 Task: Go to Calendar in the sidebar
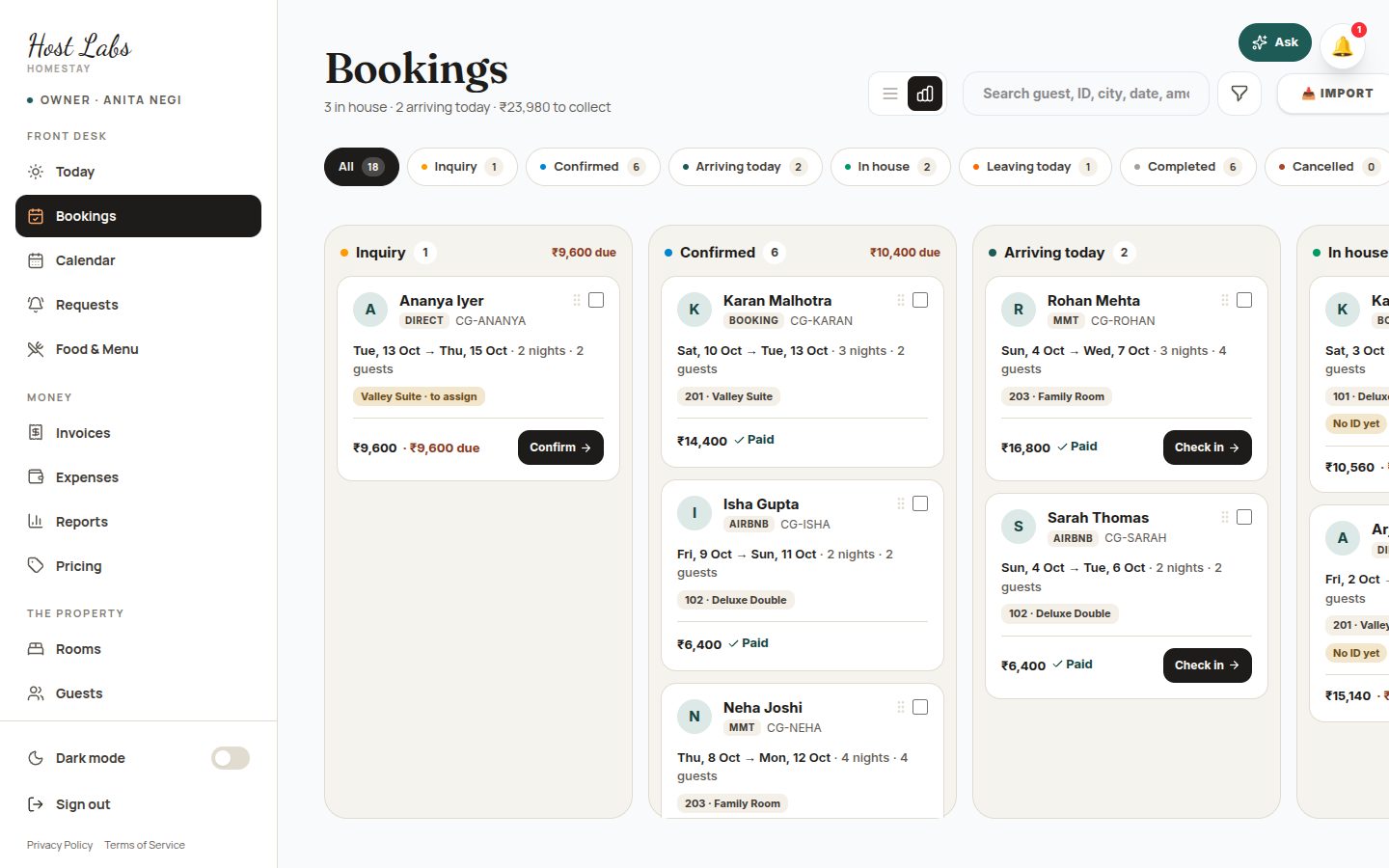click(x=138, y=260)
